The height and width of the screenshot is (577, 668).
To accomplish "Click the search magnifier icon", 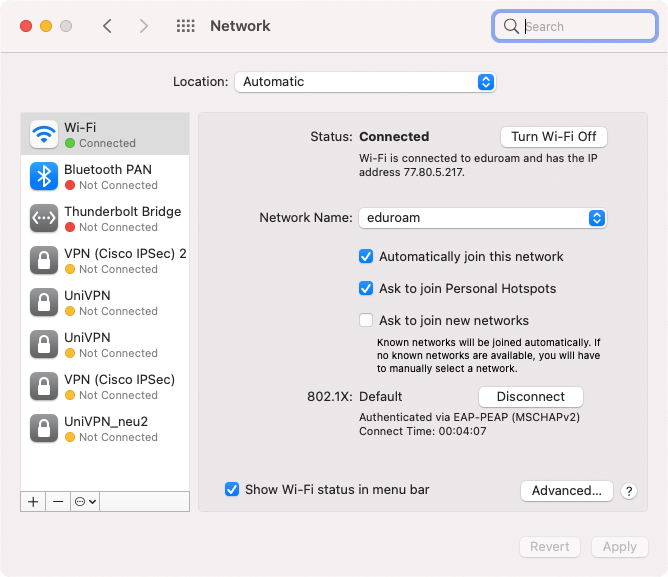I will click(511, 26).
